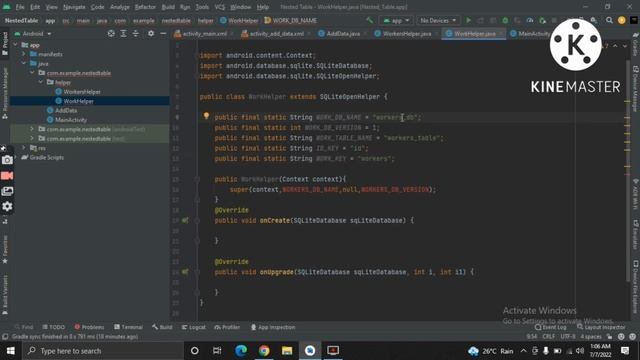Viewport: 640px width, 360px height.
Task: Open the Event Log button
Action: pyautogui.click(x=551, y=327)
